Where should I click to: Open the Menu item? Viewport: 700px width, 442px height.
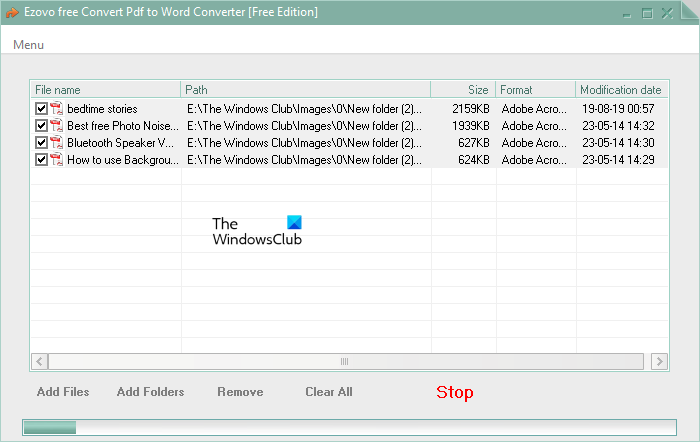pos(29,45)
